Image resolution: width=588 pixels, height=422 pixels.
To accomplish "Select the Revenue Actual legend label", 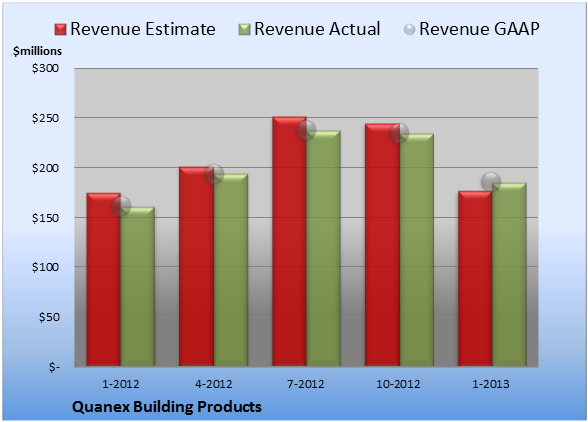I will [x=317, y=29].
